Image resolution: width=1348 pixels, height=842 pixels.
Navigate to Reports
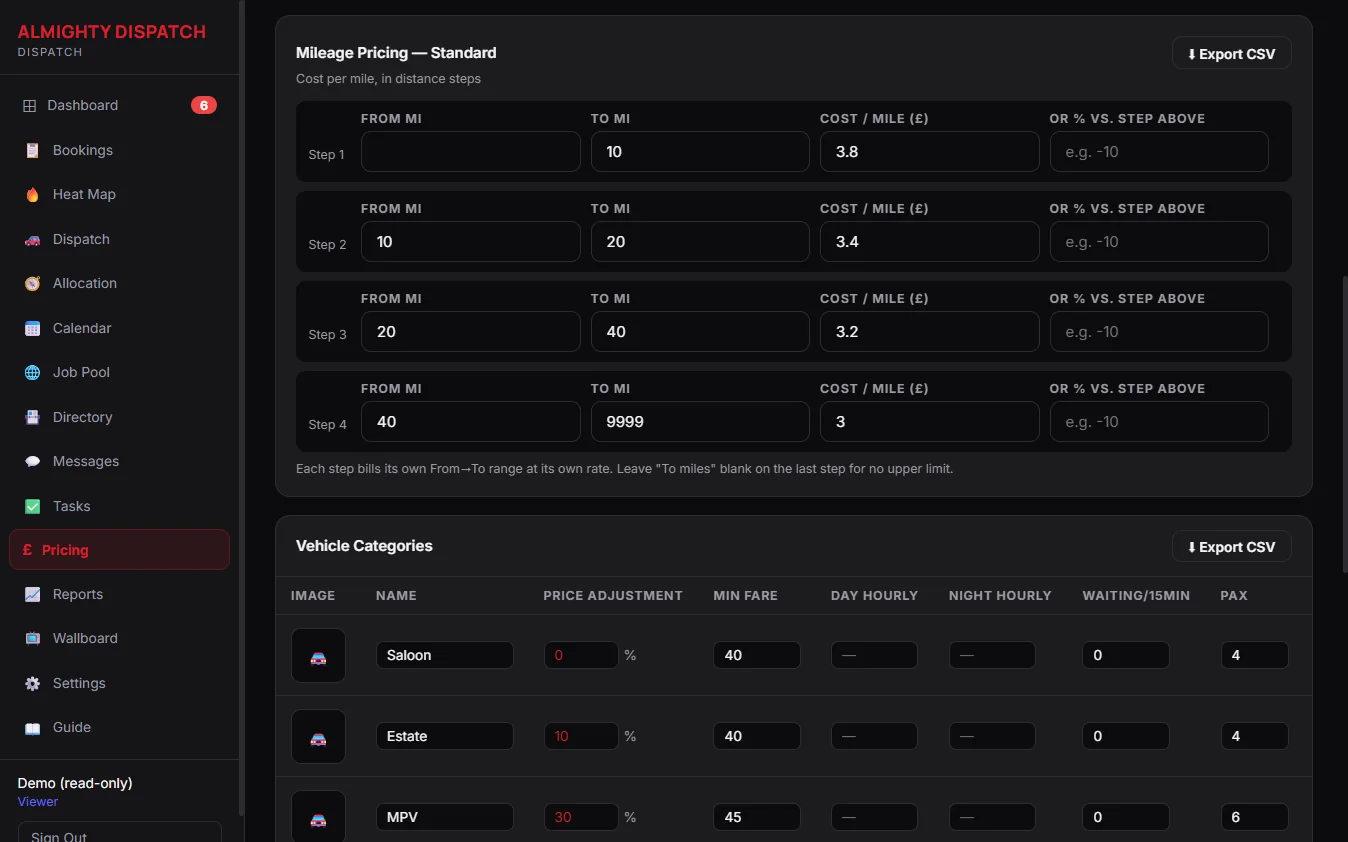[x=119, y=594]
